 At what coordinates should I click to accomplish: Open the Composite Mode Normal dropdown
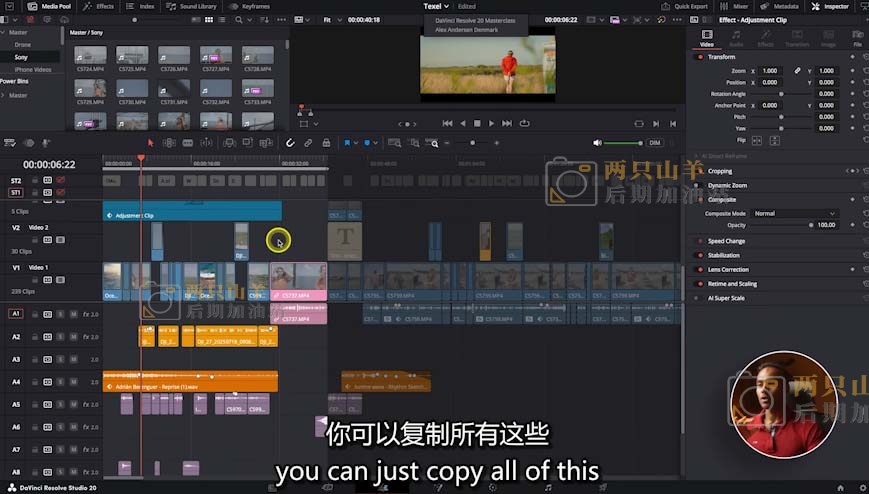pos(794,213)
